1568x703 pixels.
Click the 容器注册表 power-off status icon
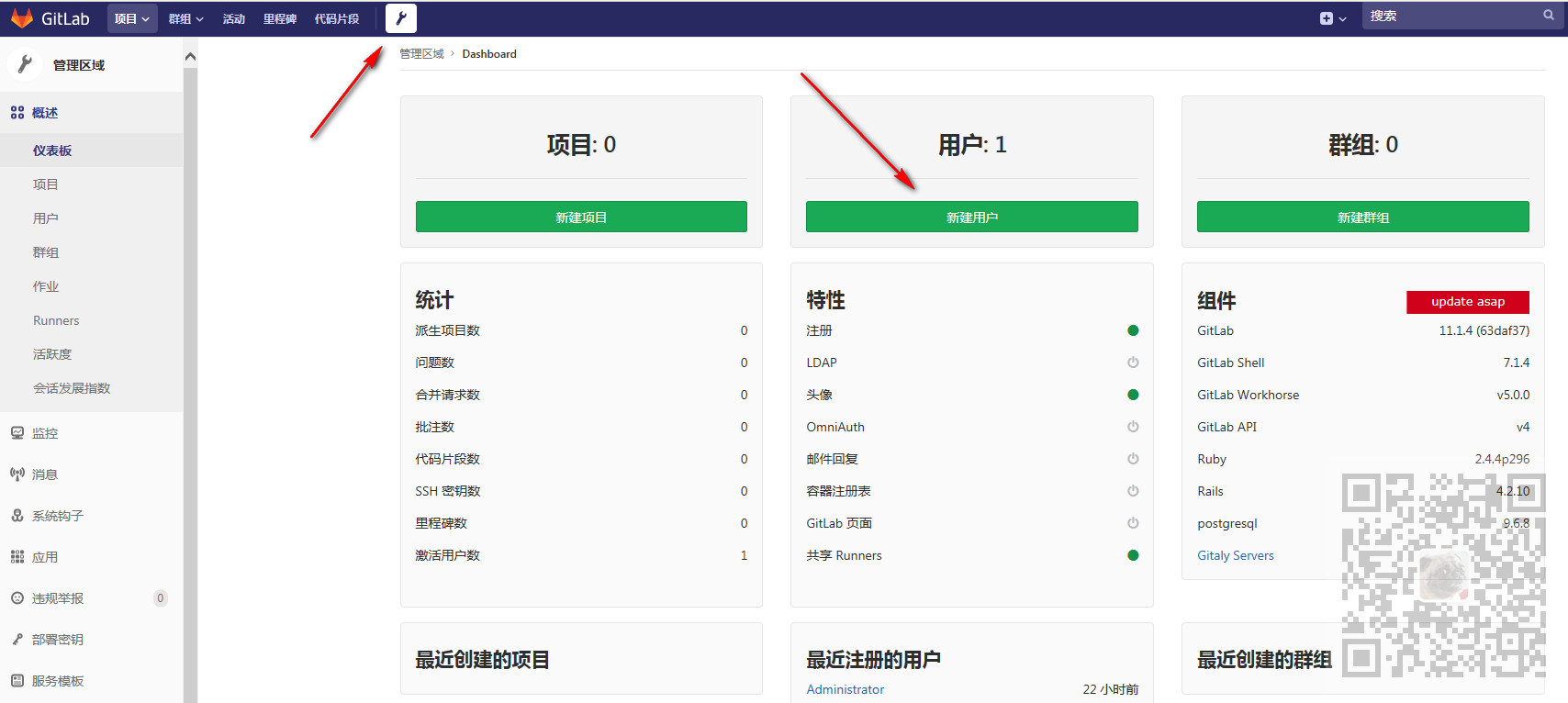[1133, 491]
